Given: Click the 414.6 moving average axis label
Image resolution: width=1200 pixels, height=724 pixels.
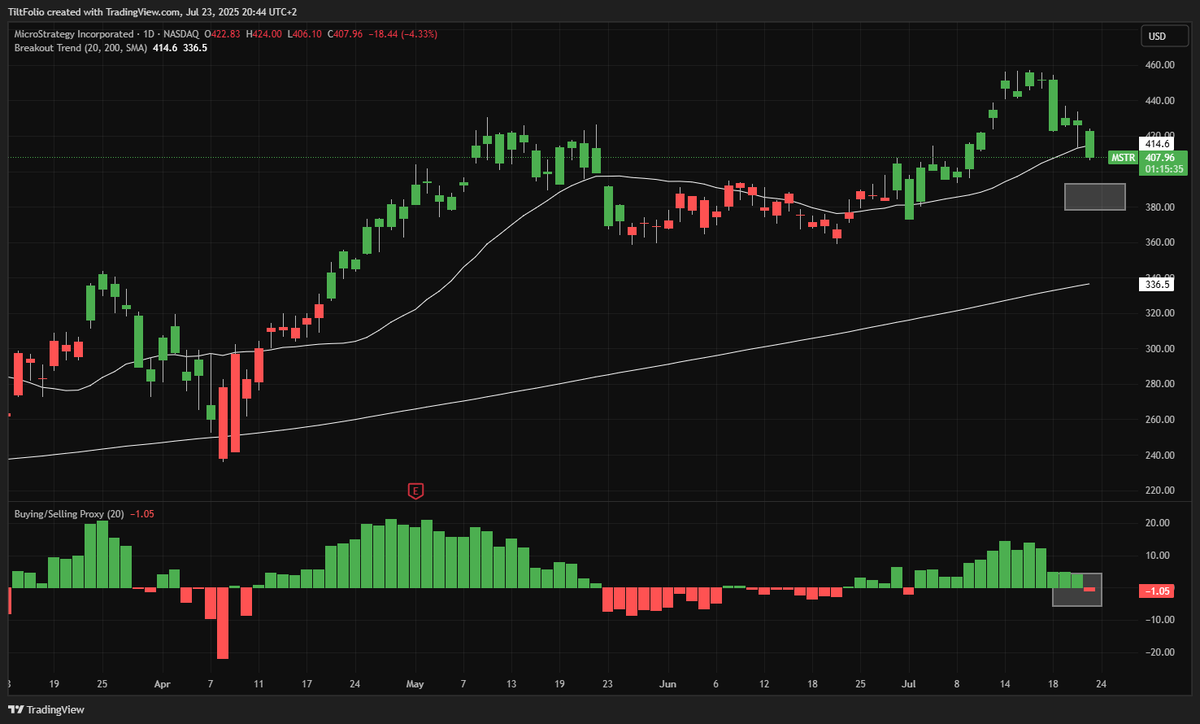Looking at the screenshot, I should pos(1158,144).
